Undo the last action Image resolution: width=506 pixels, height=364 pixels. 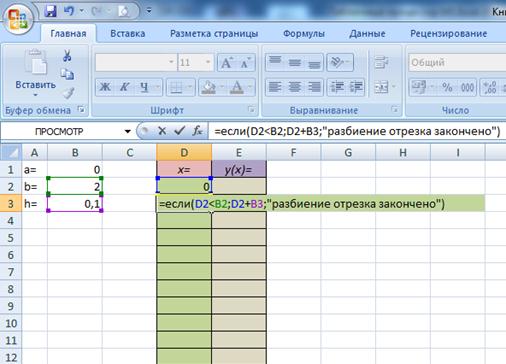pyautogui.click(x=69, y=11)
